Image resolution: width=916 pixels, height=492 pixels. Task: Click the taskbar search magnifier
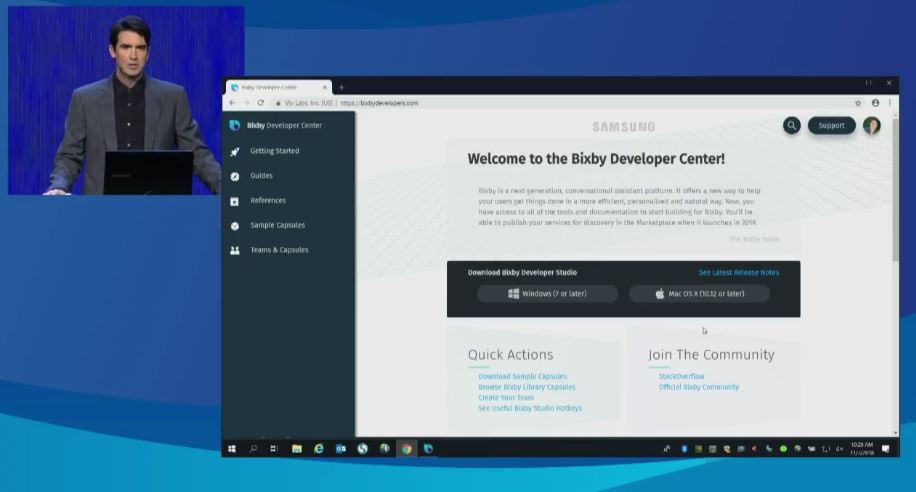pos(253,449)
